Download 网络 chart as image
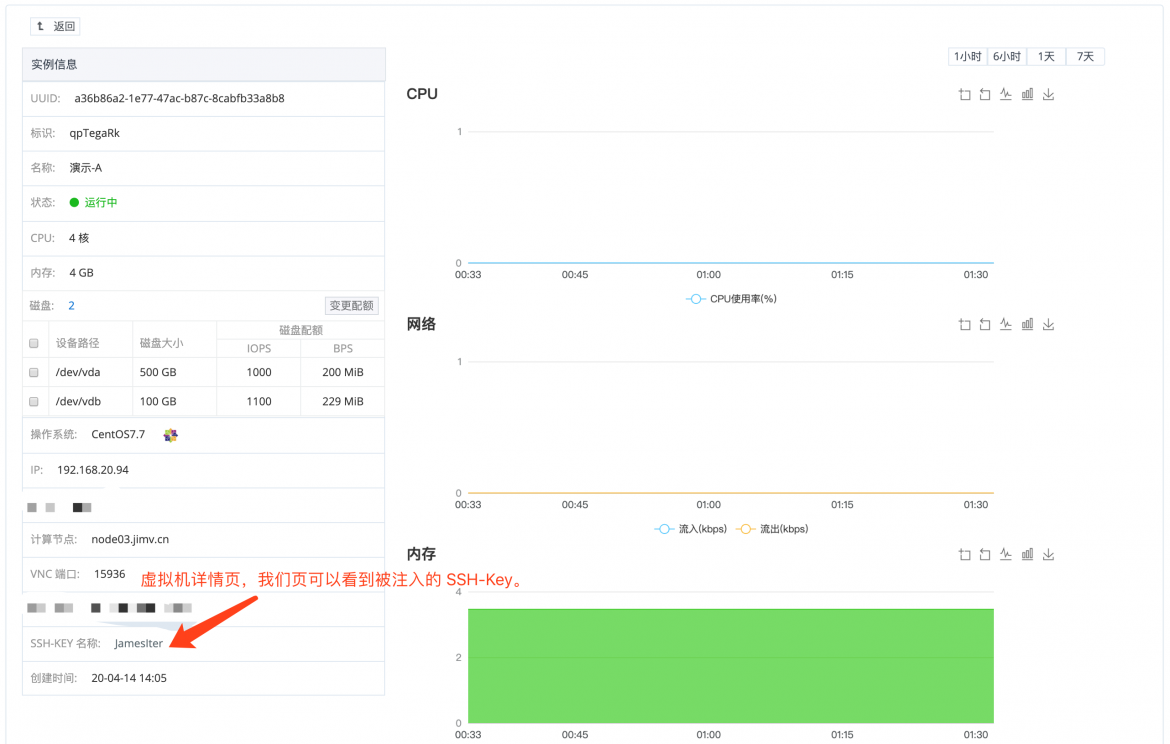1170x744 pixels. [1048, 324]
